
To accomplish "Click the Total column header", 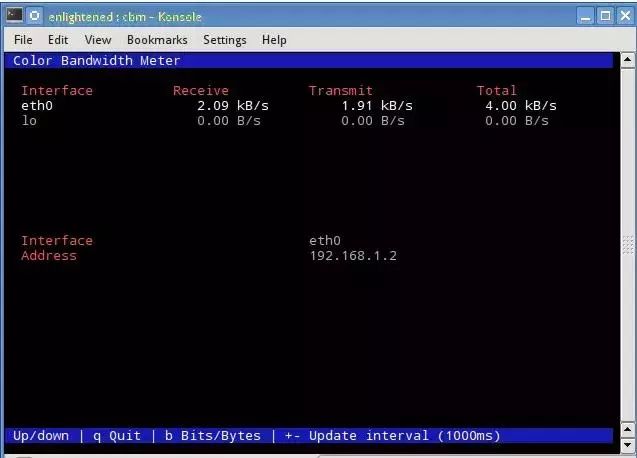I will [496, 90].
